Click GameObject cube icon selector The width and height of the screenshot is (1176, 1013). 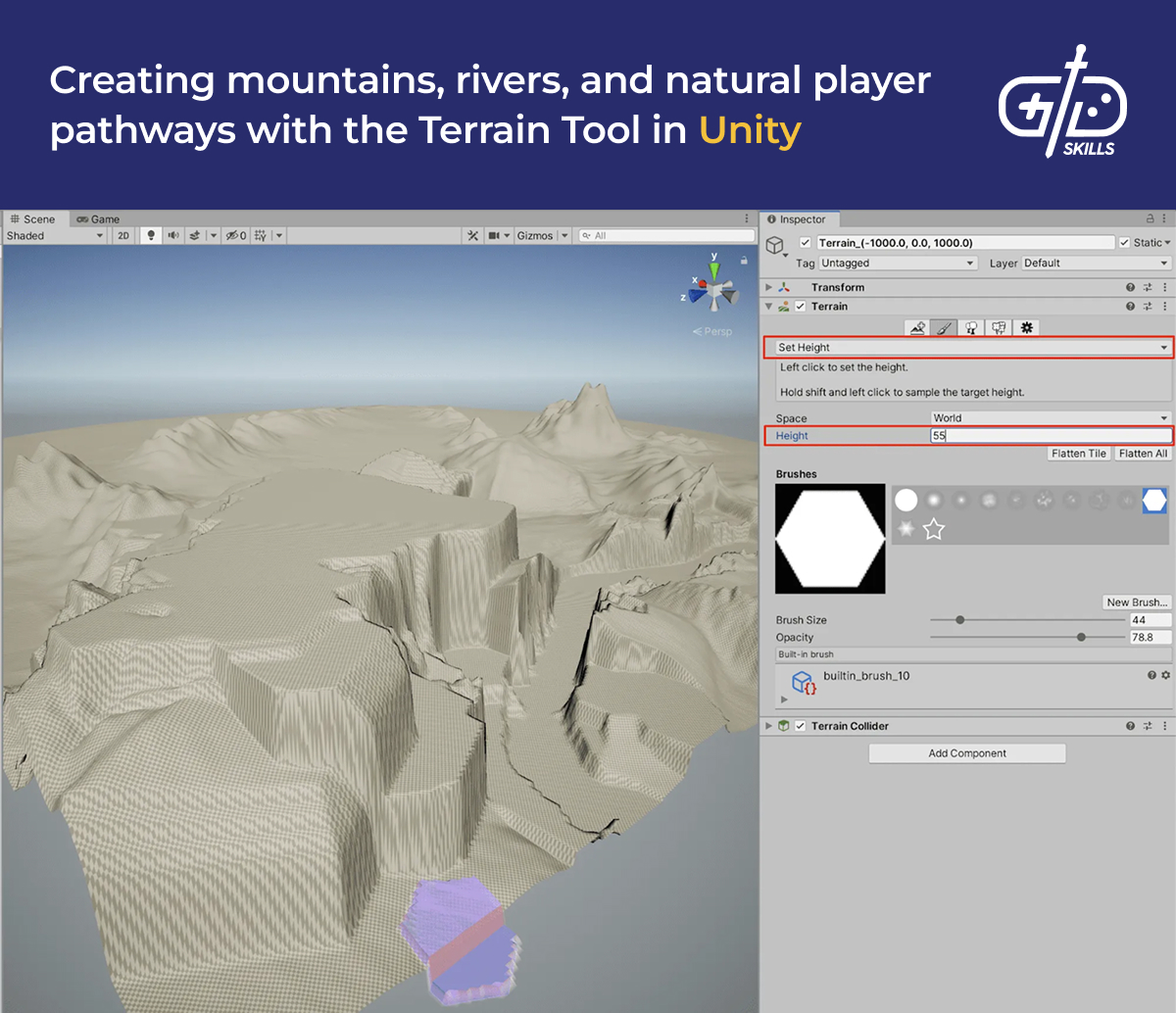pos(775,245)
